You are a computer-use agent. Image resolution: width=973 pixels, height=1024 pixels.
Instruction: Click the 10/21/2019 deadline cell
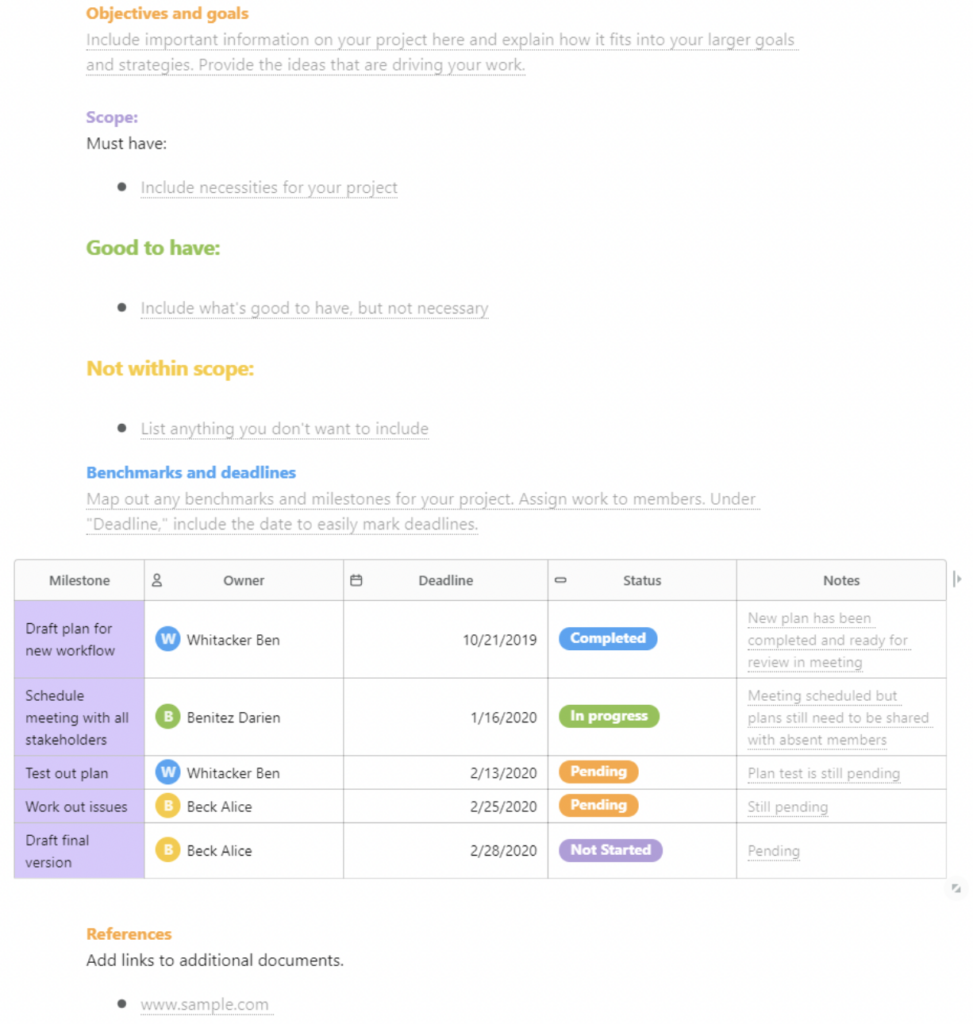[445, 639]
